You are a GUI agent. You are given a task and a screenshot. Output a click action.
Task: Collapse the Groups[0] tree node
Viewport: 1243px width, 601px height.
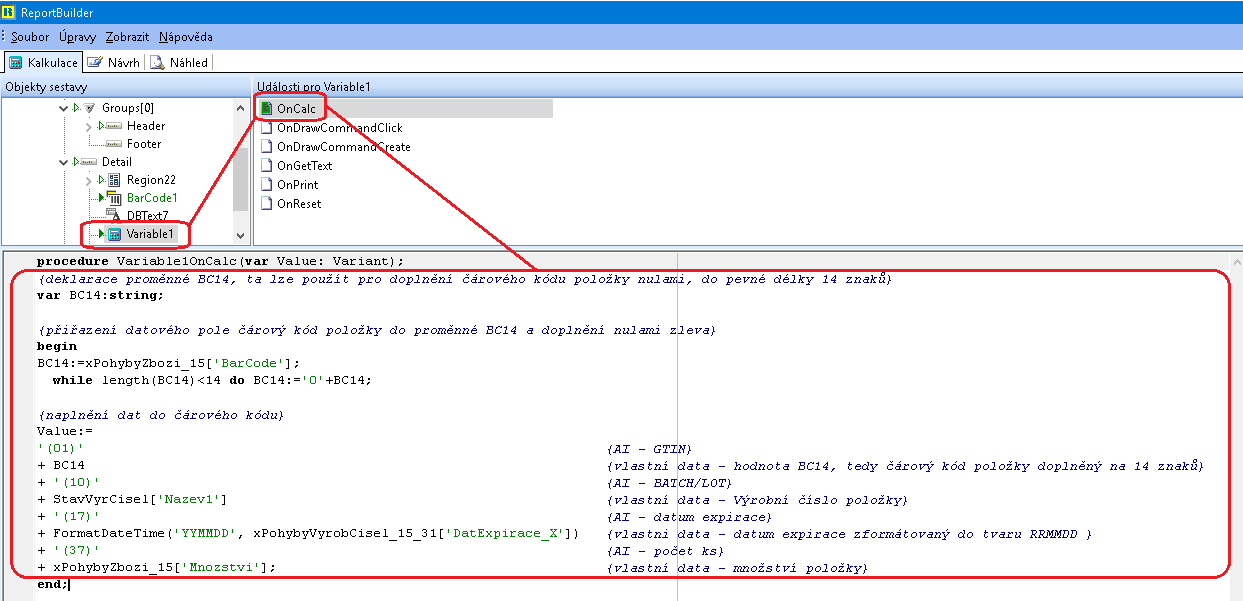[65, 108]
